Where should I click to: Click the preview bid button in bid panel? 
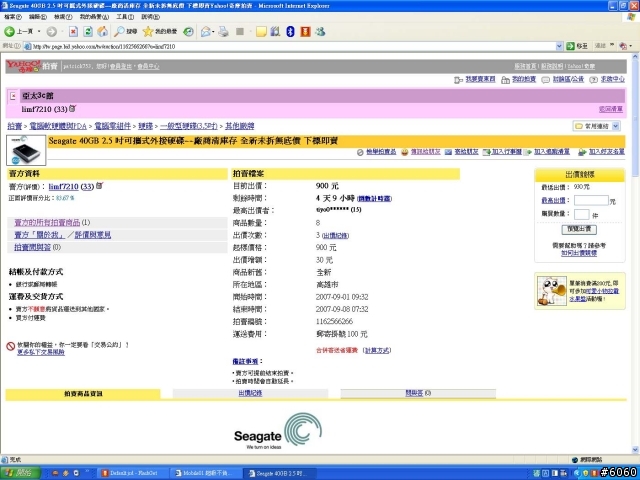click(x=579, y=229)
